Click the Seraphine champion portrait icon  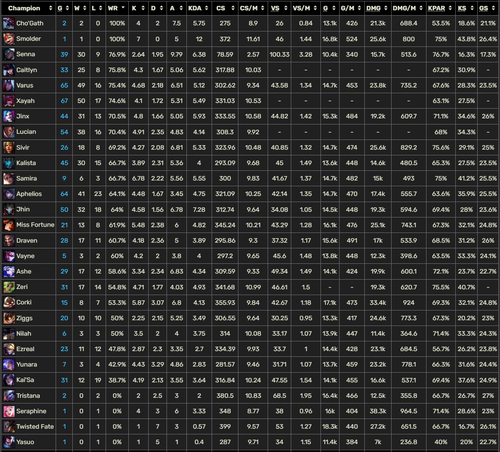pyautogui.click(x=9, y=411)
